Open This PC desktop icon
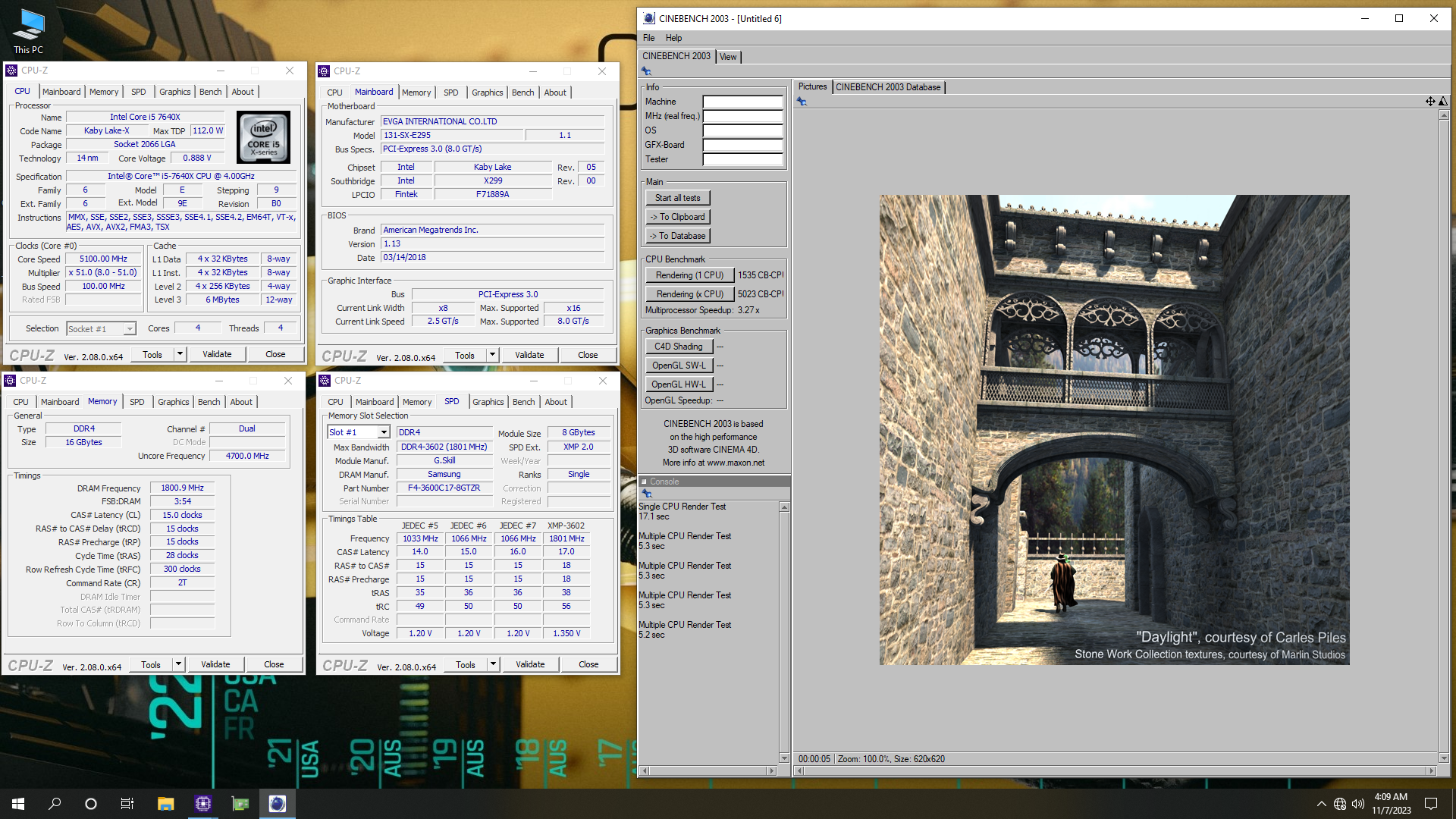Image resolution: width=1456 pixels, height=819 pixels. 28,31
